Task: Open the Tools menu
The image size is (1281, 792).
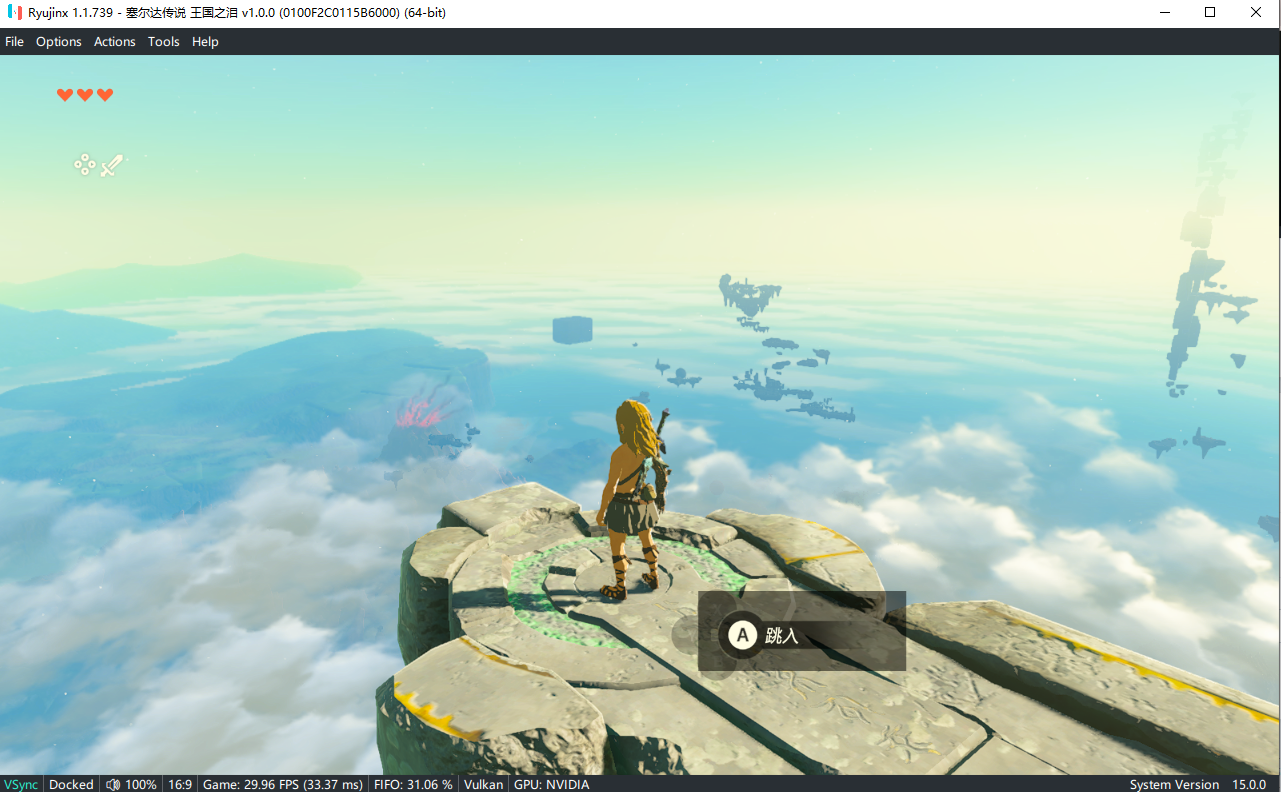Action: [x=163, y=41]
